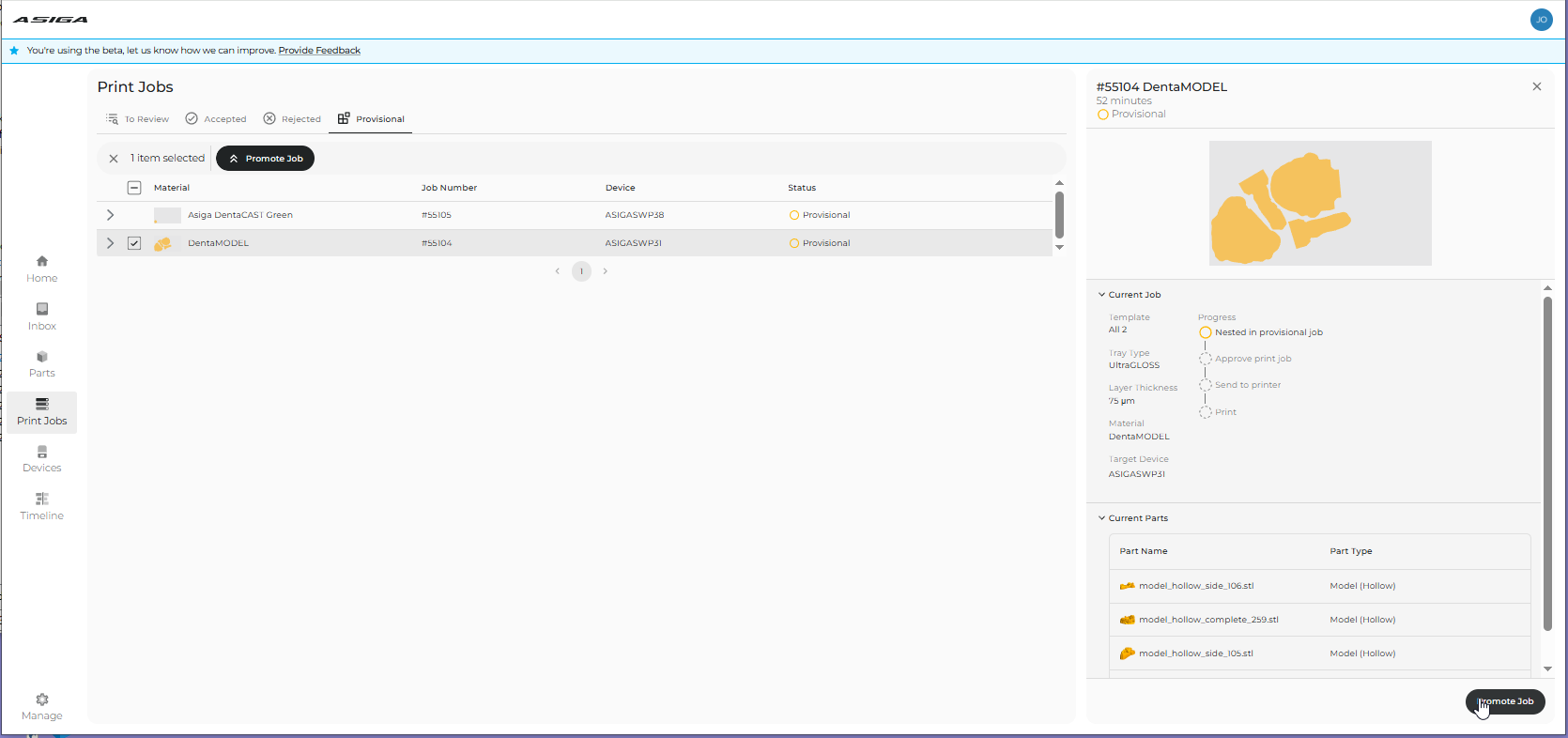Screen dimensions: 1568x738
Task: Select the Provisional tab
Action: (x=371, y=119)
